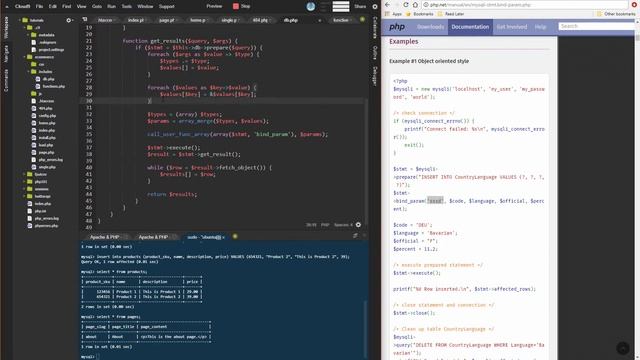
Task: Go back in the Chrome browser
Action: [387, 4]
